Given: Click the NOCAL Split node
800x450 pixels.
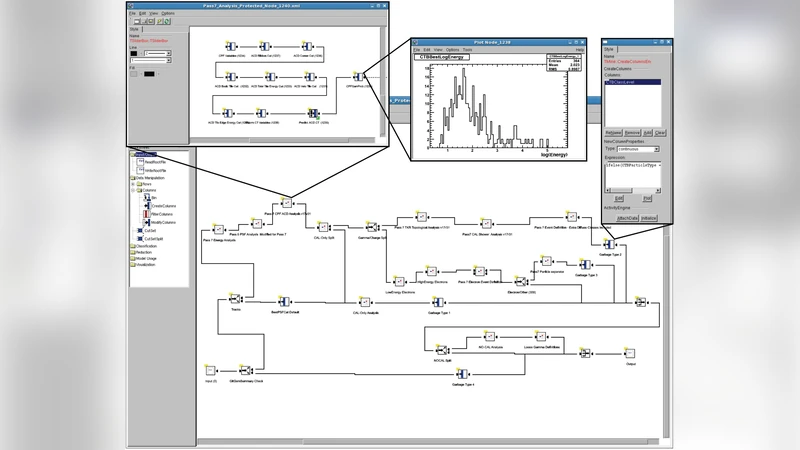Looking at the screenshot, I should pos(439,348).
